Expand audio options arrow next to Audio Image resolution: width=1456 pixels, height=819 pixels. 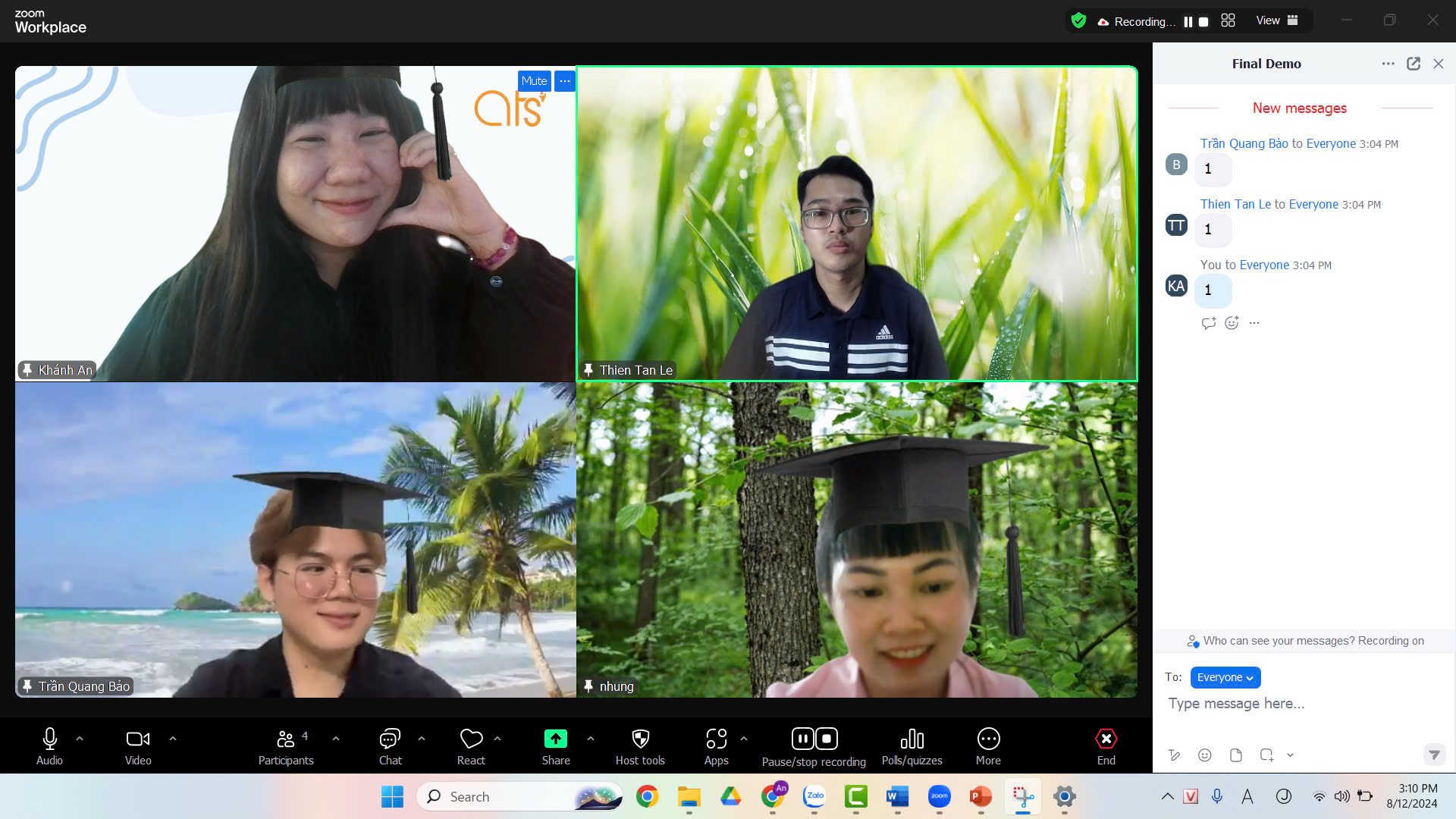(80, 739)
